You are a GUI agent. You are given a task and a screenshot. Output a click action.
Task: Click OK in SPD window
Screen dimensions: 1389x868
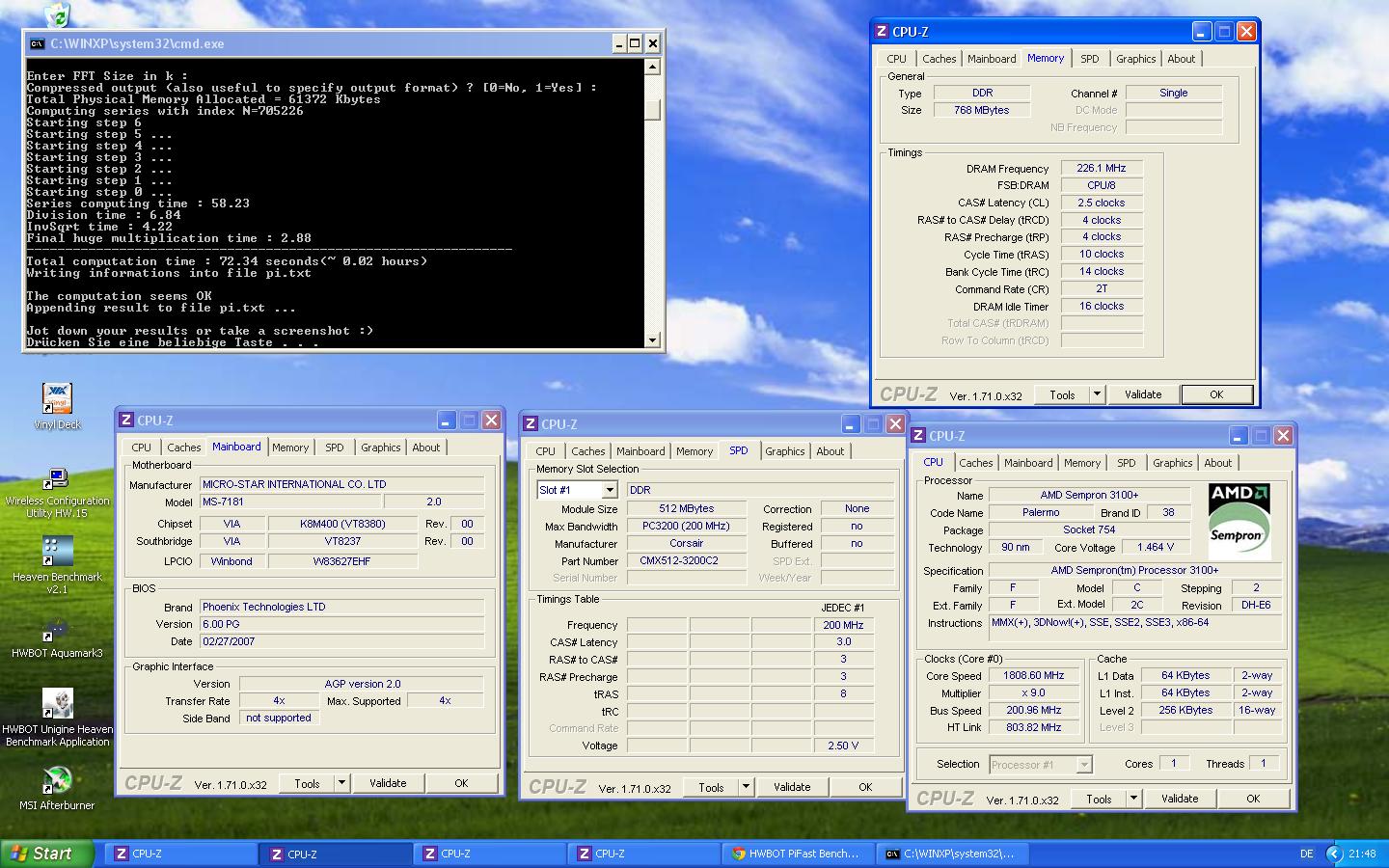(865, 787)
